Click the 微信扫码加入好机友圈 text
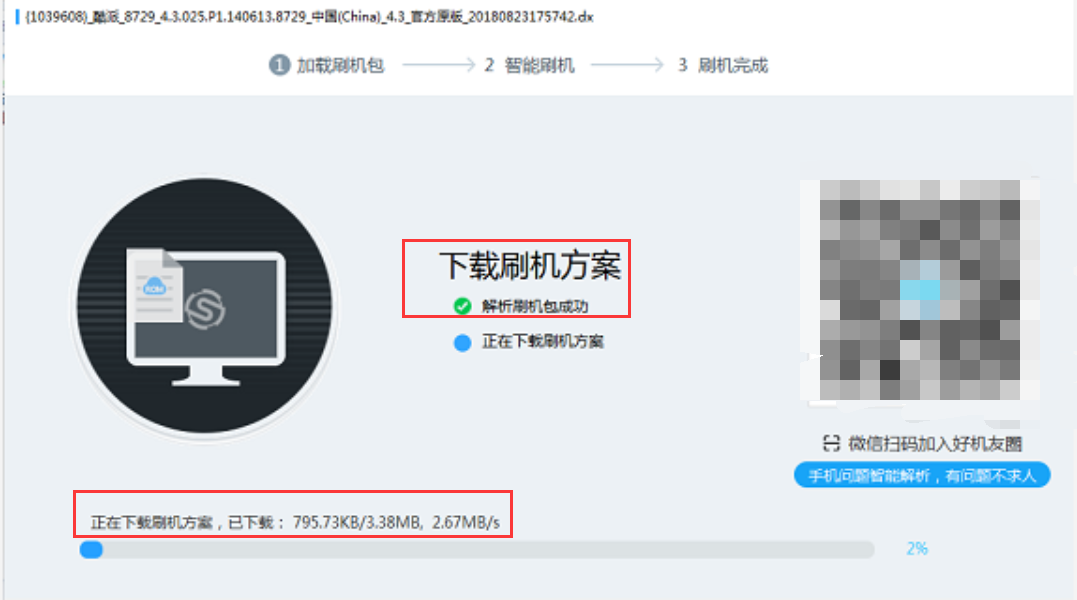The height and width of the screenshot is (600, 1077). [935, 443]
